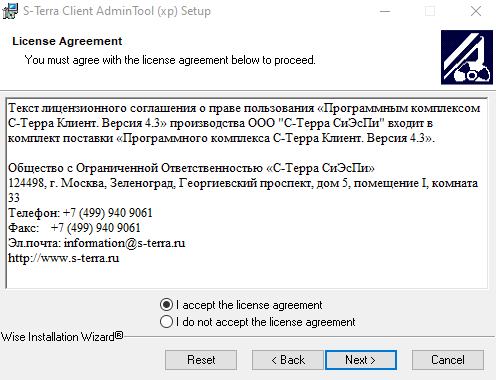Cancel the installation
Screen dimensions: 496x380
pos(448,360)
